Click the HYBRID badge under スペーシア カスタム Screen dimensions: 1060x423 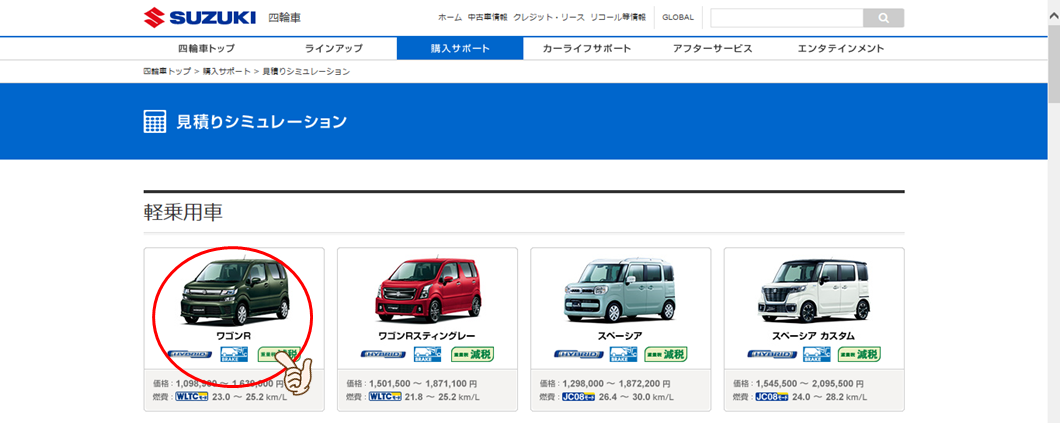click(770, 354)
